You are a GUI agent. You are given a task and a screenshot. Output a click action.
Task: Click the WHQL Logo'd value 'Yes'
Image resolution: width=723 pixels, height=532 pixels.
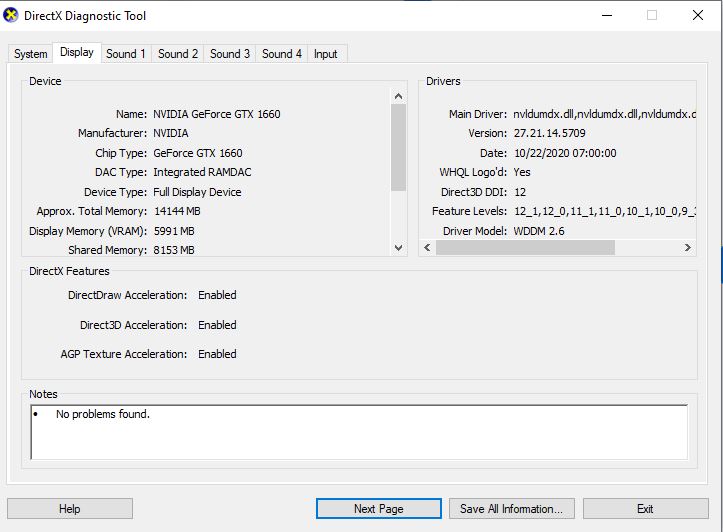(522, 172)
